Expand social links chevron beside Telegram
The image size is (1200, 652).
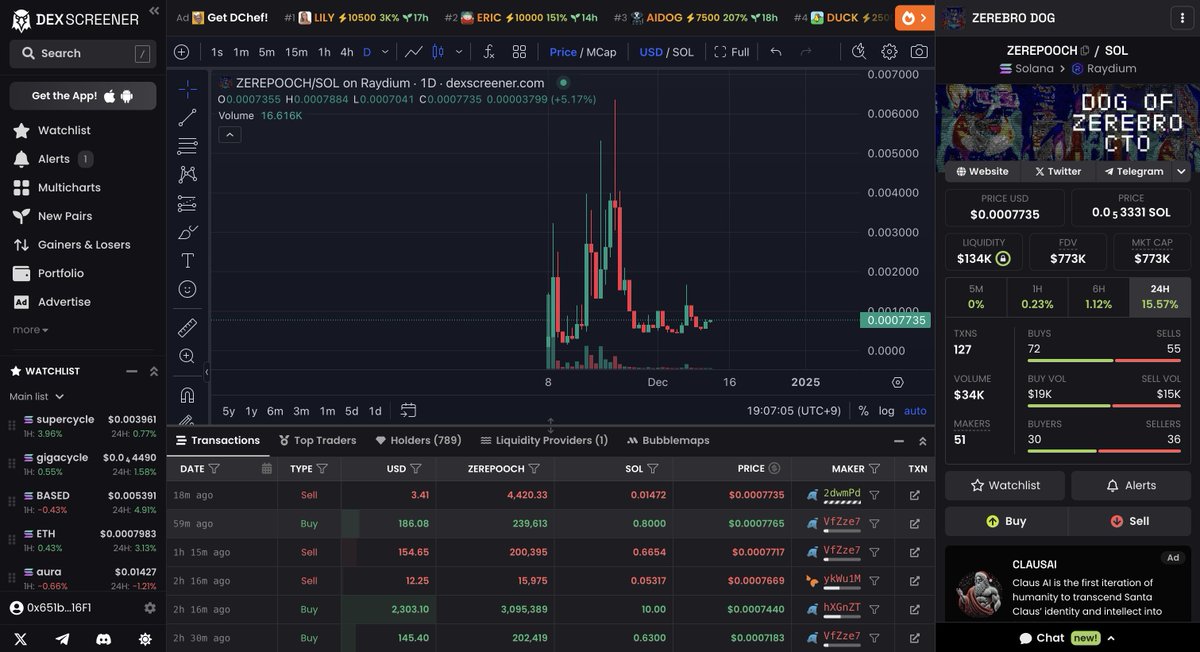1181,171
